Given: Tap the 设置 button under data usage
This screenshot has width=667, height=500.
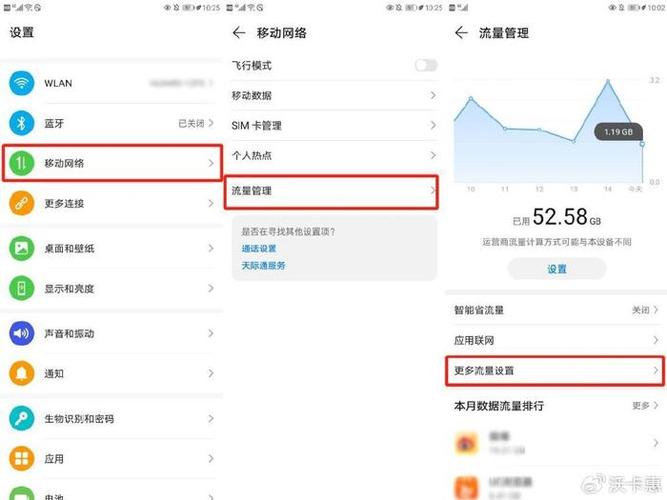Looking at the screenshot, I should point(556,269).
